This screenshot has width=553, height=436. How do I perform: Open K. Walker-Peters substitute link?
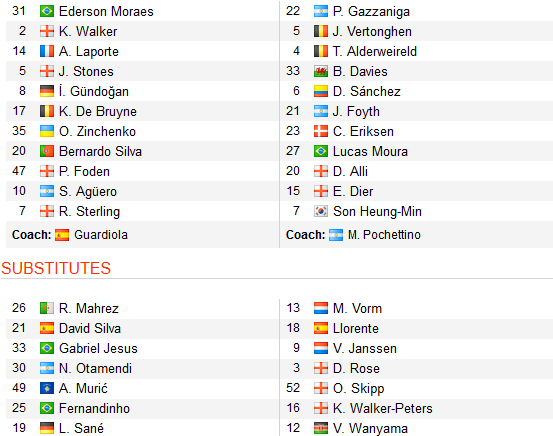pos(383,408)
